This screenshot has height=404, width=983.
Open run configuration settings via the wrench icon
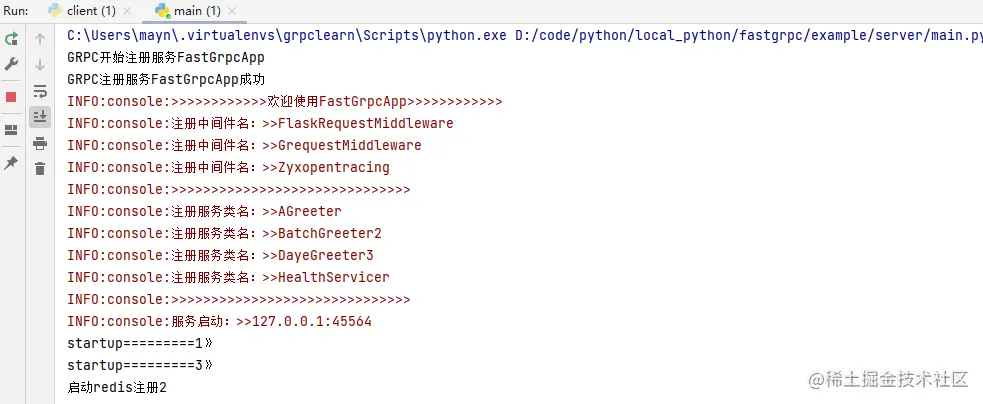pyautogui.click(x=11, y=64)
